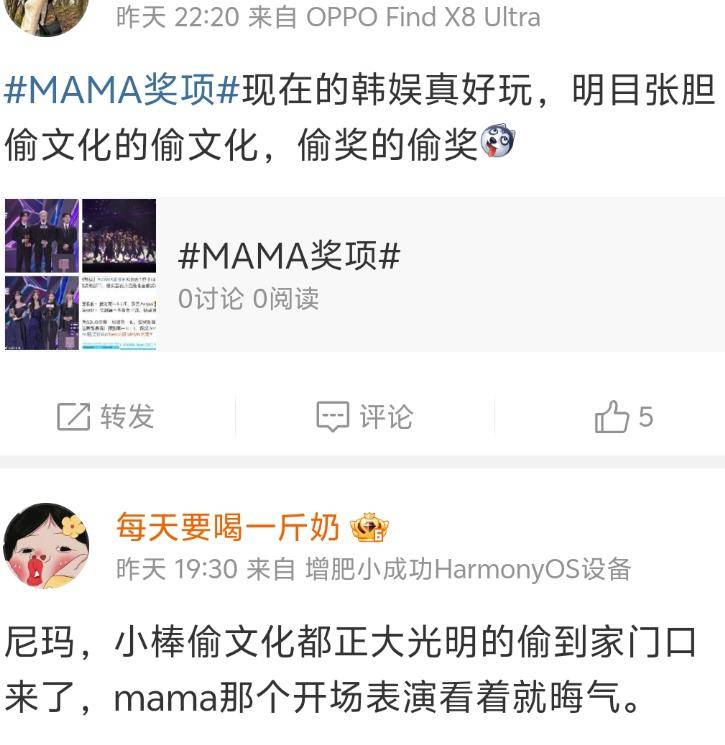
Task: Open the #MAMA奖项# topic card title
Action: point(289,256)
